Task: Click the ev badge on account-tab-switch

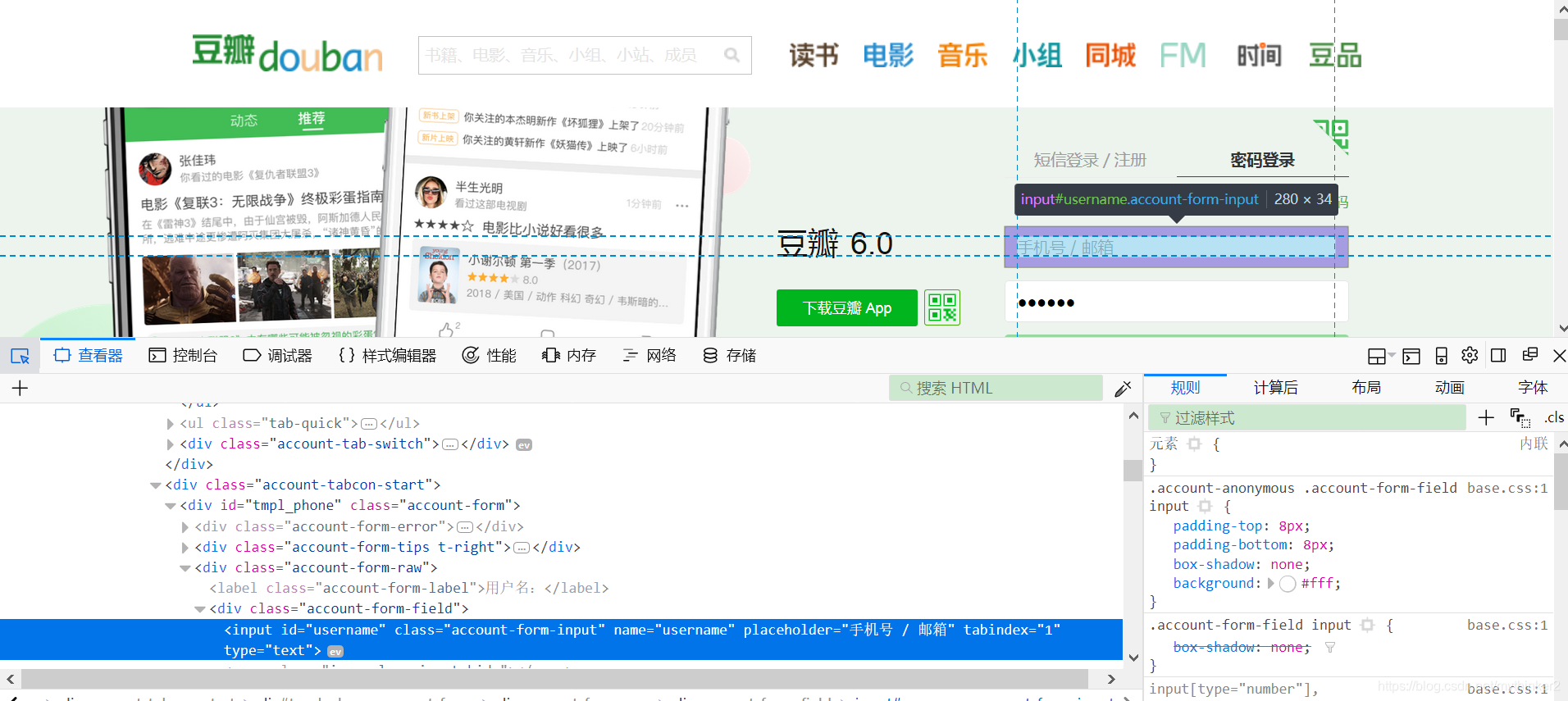Action: pos(524,445)
